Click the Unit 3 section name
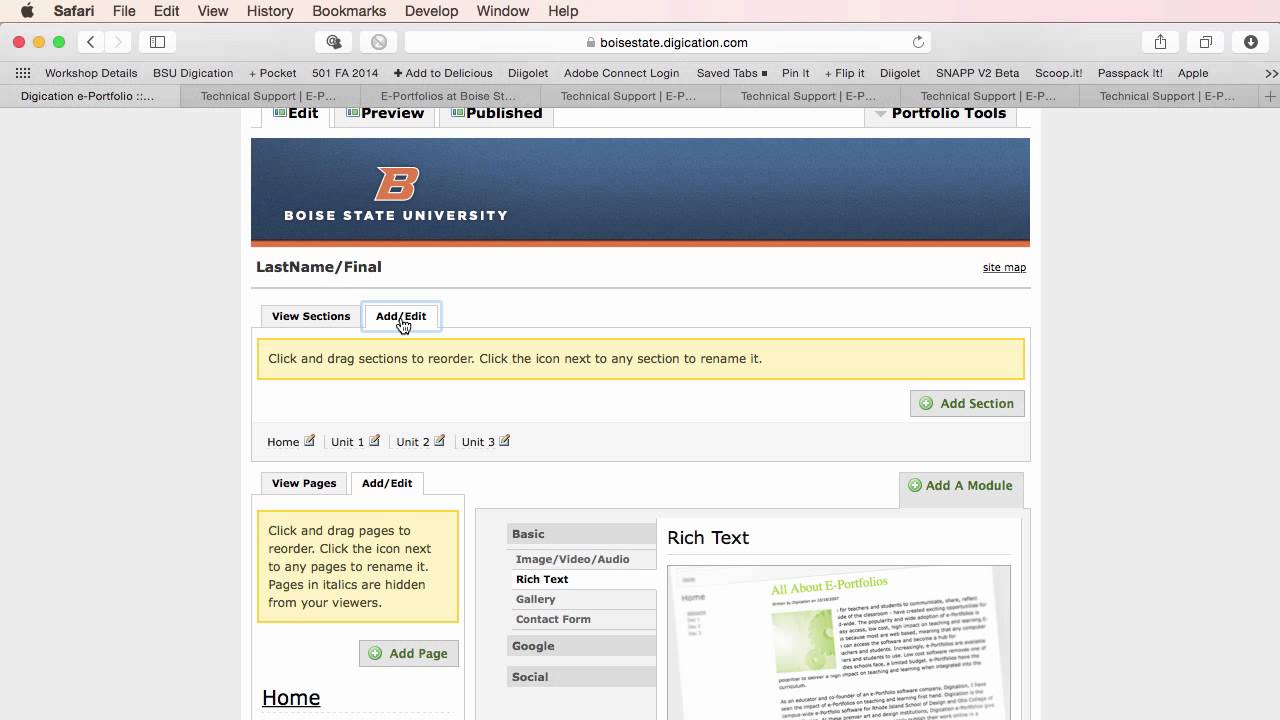The height and width of the screenshot is (720, 1280). click(x=478, y=442)
